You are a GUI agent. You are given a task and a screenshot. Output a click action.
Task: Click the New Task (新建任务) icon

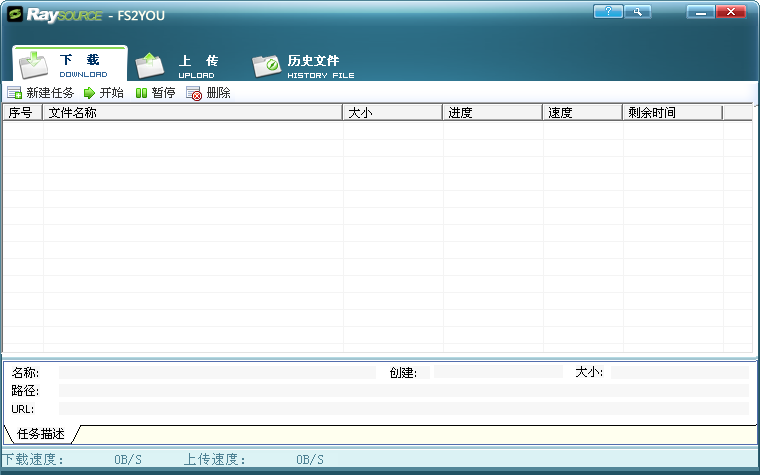click(14, 93)
